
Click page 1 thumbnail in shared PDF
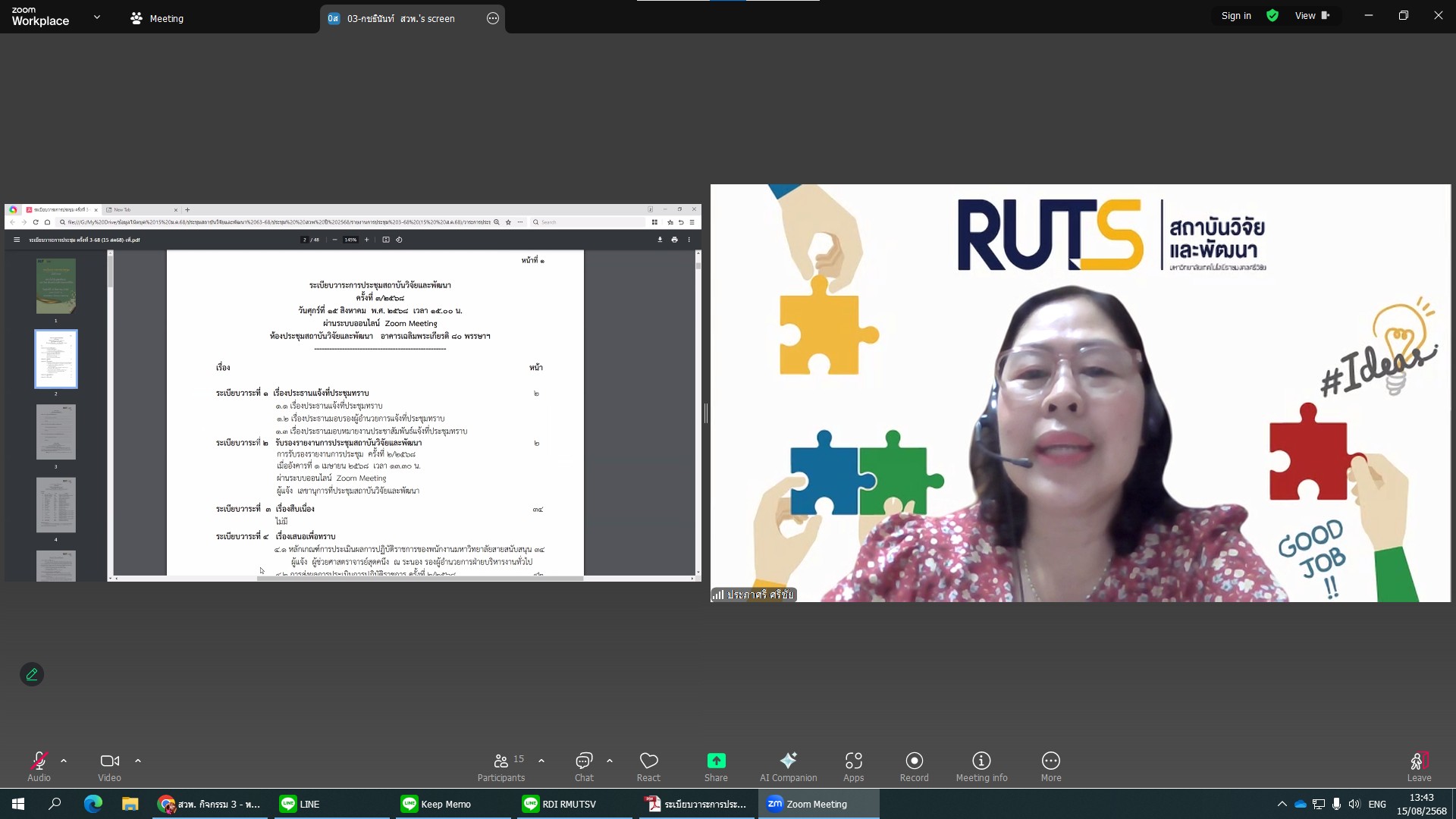(x=56, y=286)
